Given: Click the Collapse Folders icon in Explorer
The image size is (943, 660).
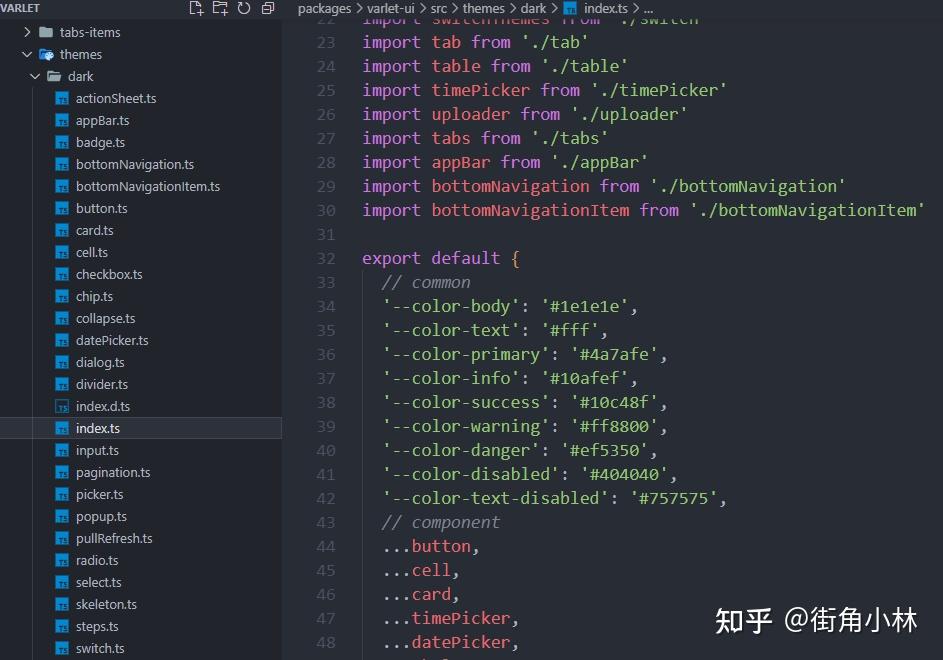Looking at the screenshot, I should point(267,8).
